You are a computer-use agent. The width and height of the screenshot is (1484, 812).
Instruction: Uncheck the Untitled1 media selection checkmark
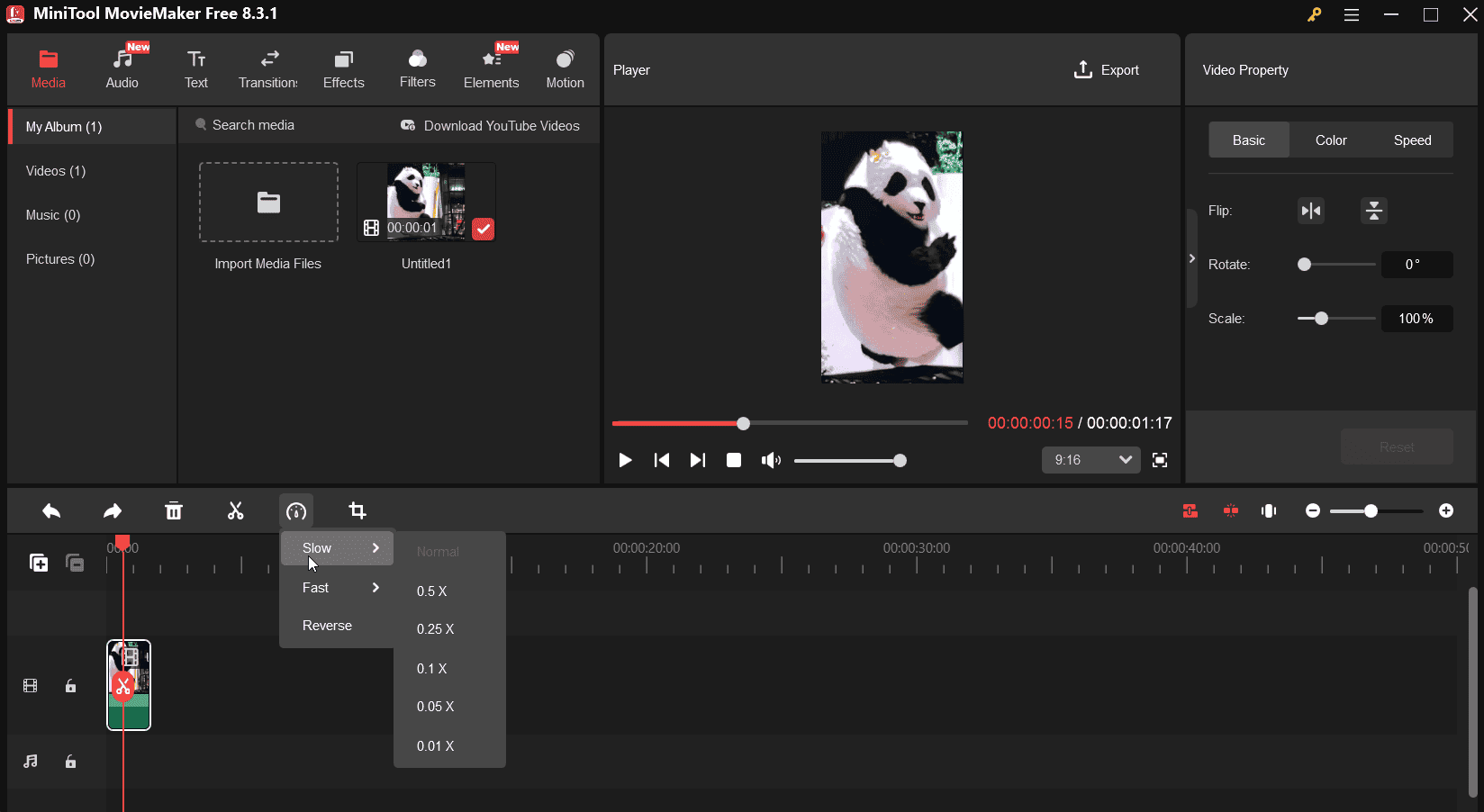pyautogui.click(x=483, y=230)
